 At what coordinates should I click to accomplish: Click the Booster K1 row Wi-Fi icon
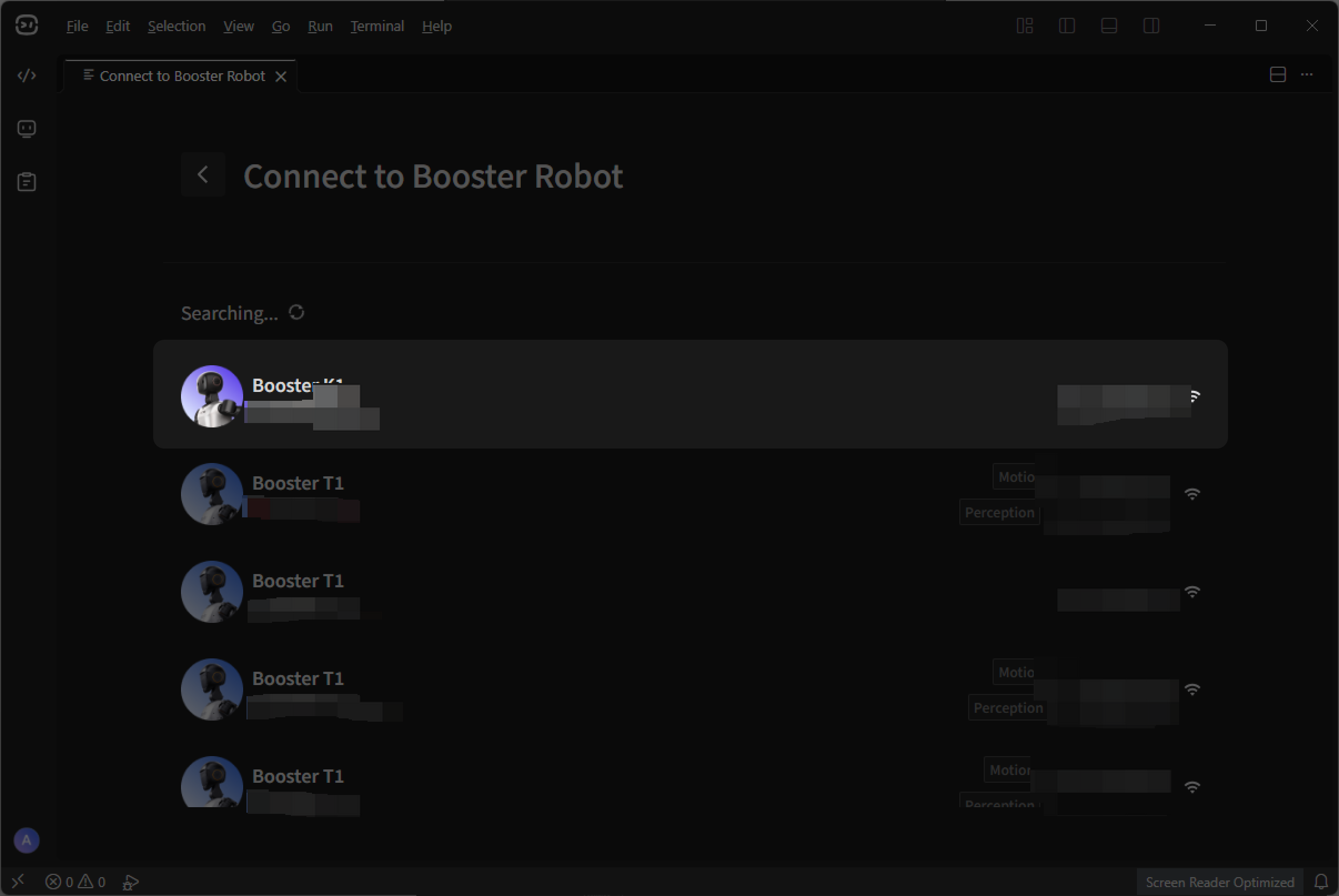[1195, 396]
